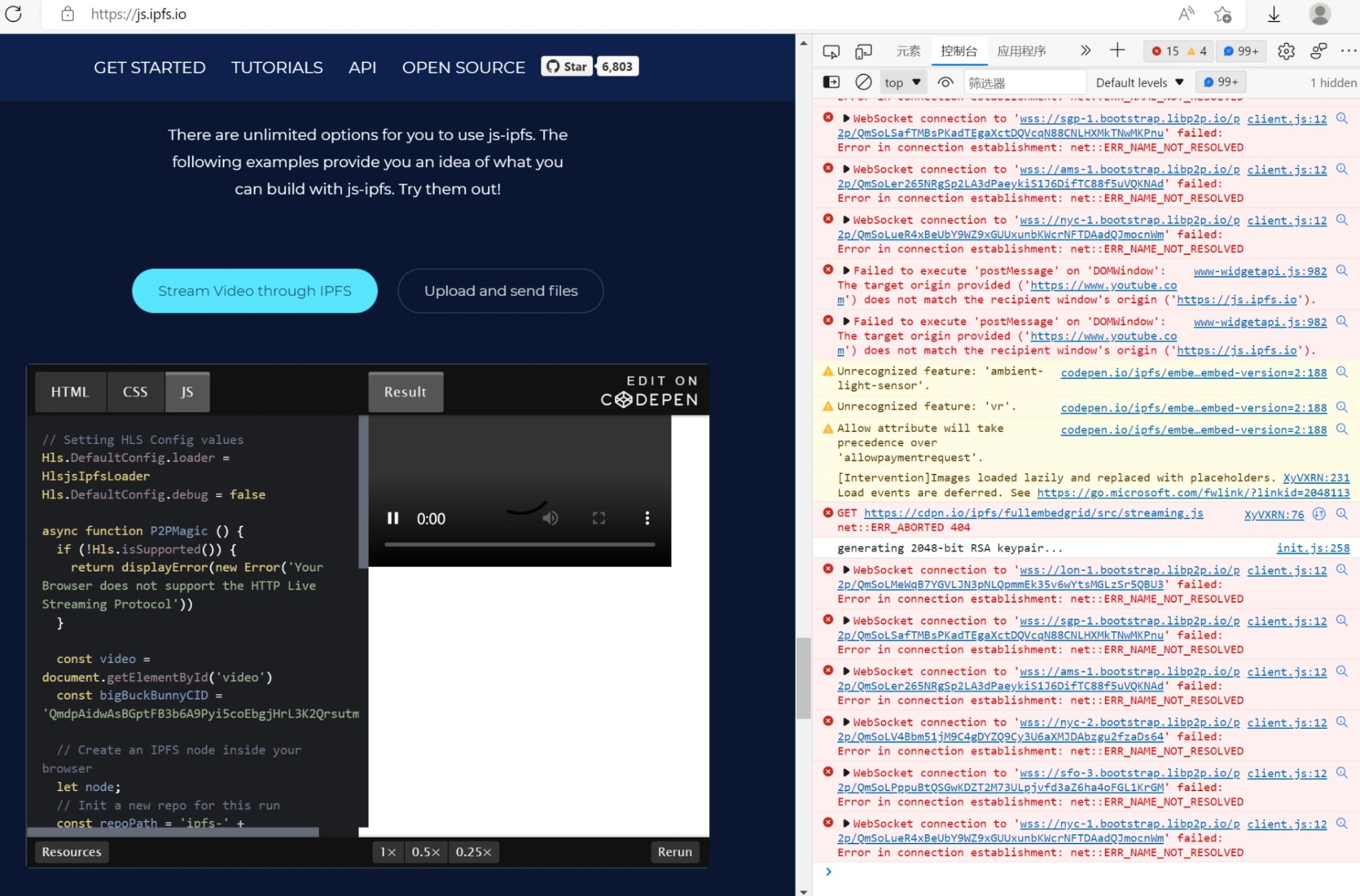Enter fullscreen on the video player

pyautogui.click(x=599, y=518)
